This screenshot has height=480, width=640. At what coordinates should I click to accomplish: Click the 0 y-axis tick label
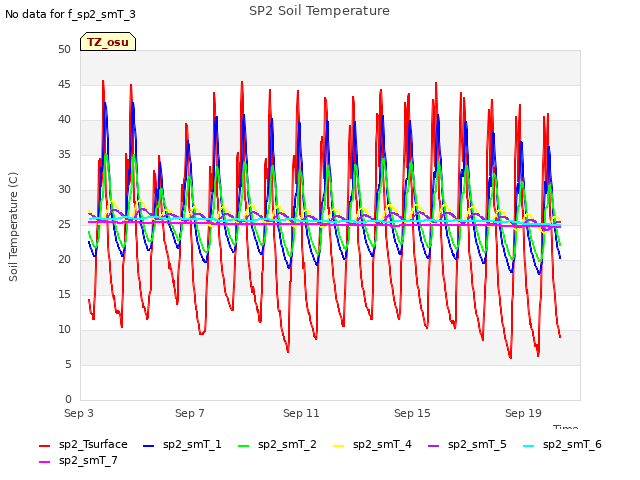point(68,399)
